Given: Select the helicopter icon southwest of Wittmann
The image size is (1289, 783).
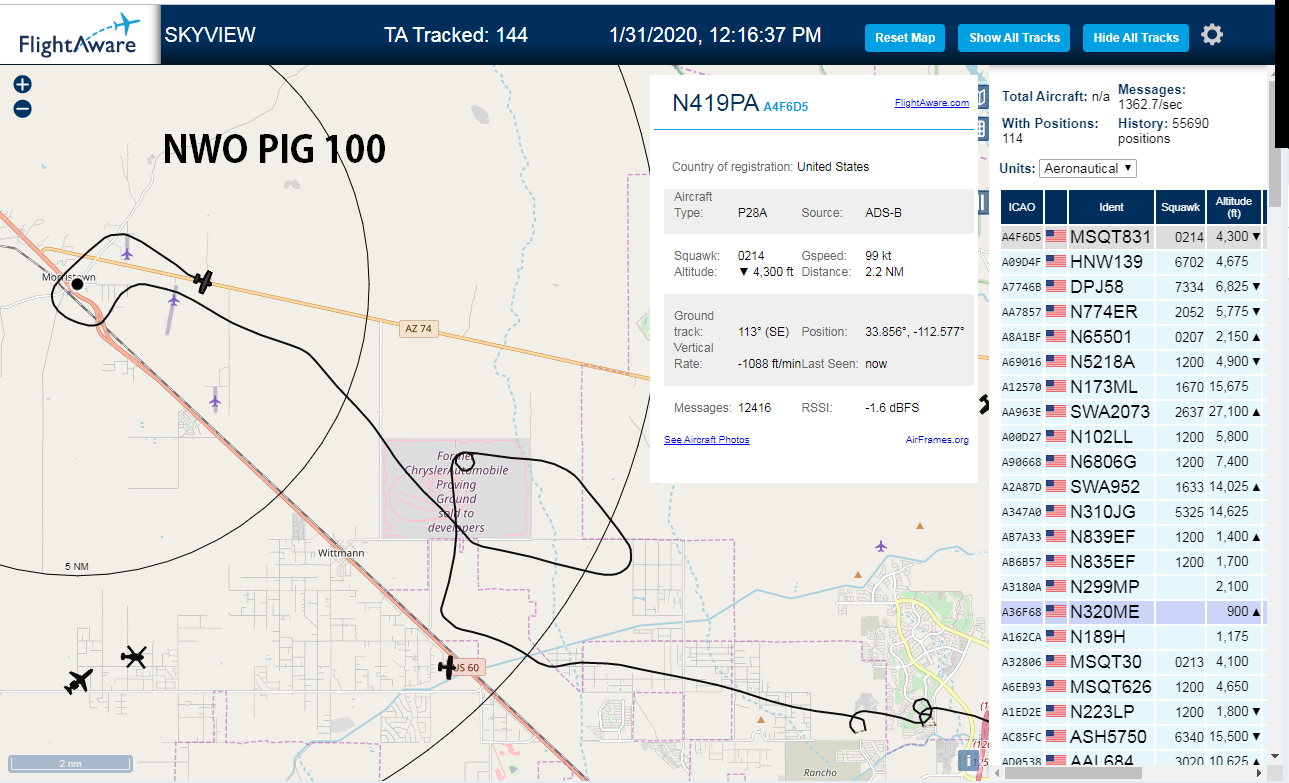Looking at the screenshot, I should coord(134,656).
